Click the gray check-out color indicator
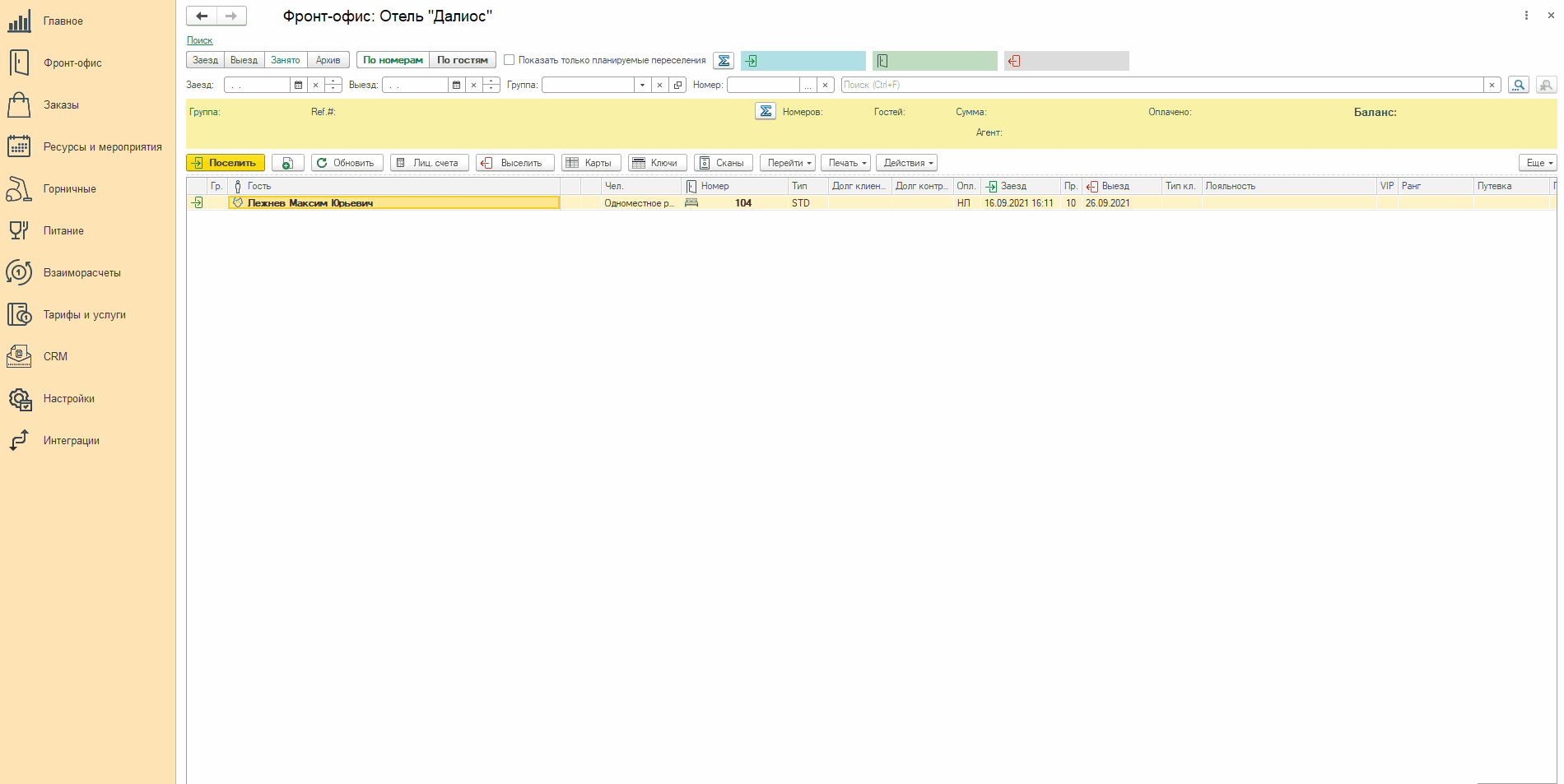Image resolution: width=1564 pixels, height=784 pixels. pyautogui.click(x=1066, y=61)
